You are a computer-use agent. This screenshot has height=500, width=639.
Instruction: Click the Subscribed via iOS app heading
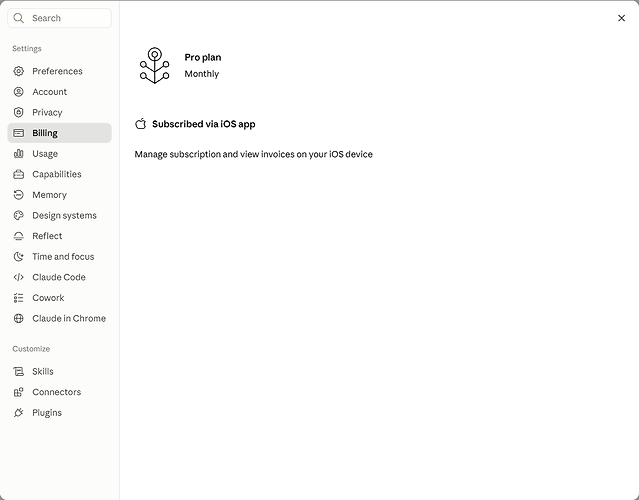pos(204,124)
